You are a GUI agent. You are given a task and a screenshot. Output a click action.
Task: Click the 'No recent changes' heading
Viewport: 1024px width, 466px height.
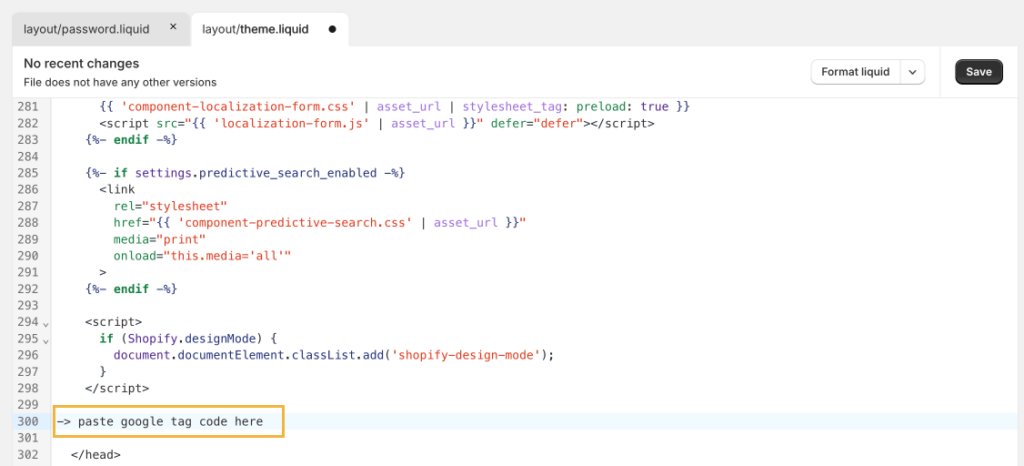81,64
